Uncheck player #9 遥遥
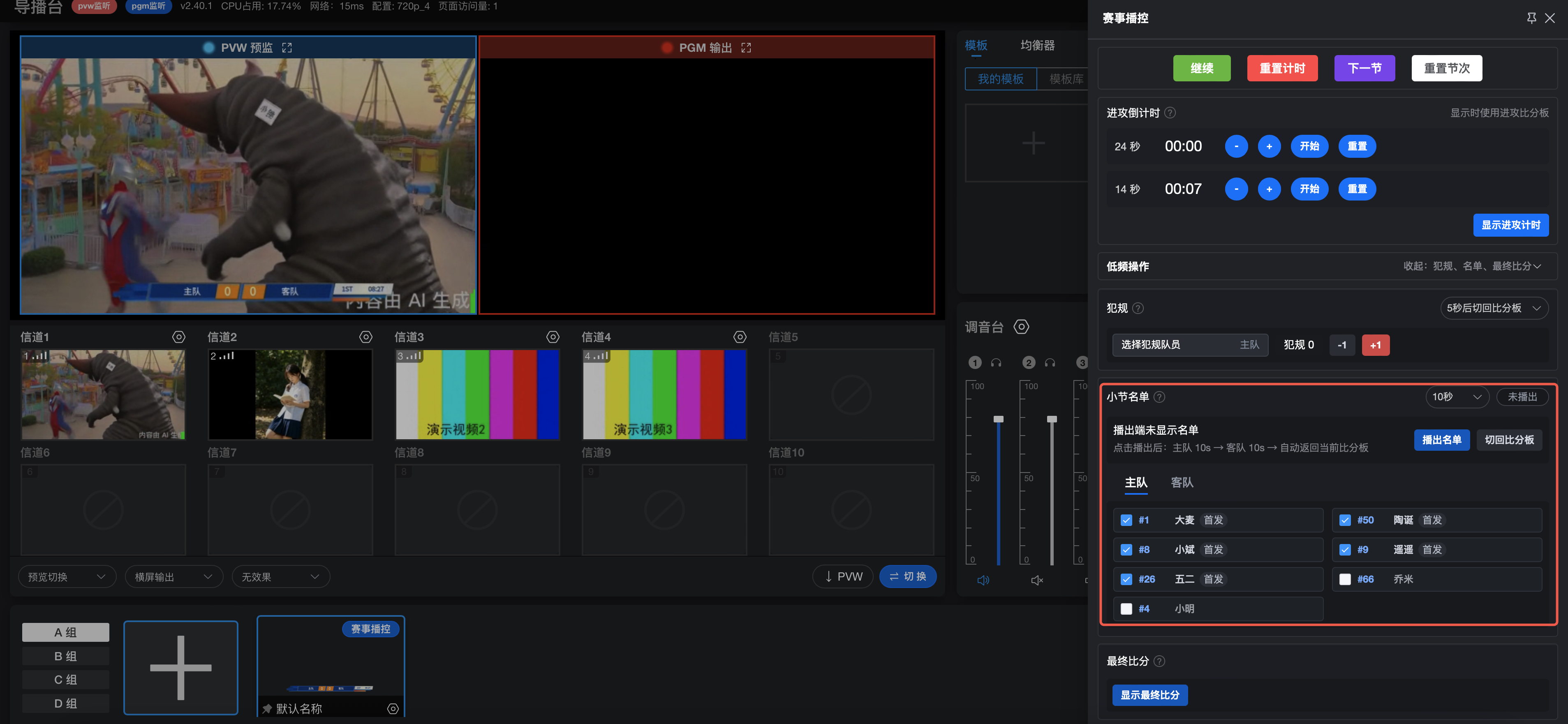Image resolution: width=1568 pixels, height=724 pixels. (x=1345, y=550)
